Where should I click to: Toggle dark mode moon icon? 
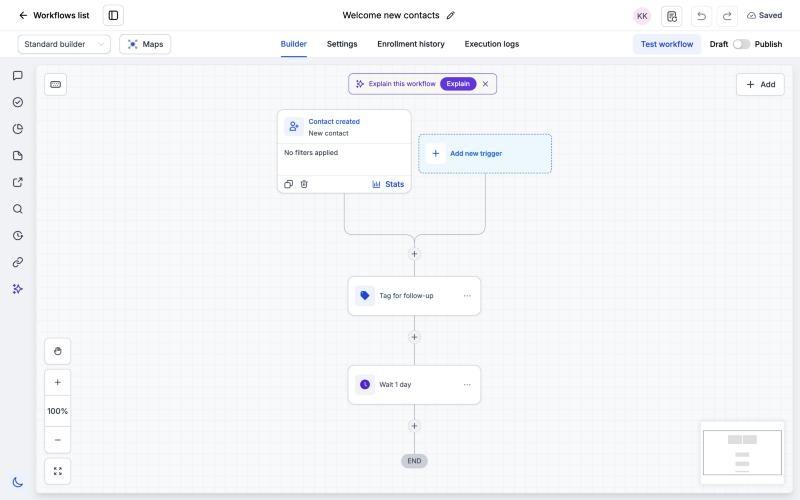pos(18,482)
